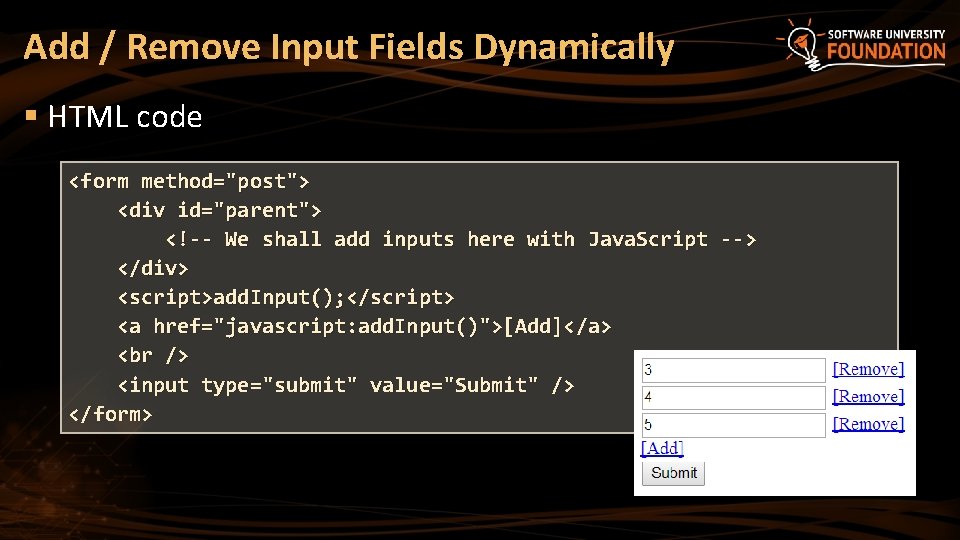The width and height of the screenshot is (960, 540).
Task: Click the Software University Foundation logo
Action: tap(862, 45)
